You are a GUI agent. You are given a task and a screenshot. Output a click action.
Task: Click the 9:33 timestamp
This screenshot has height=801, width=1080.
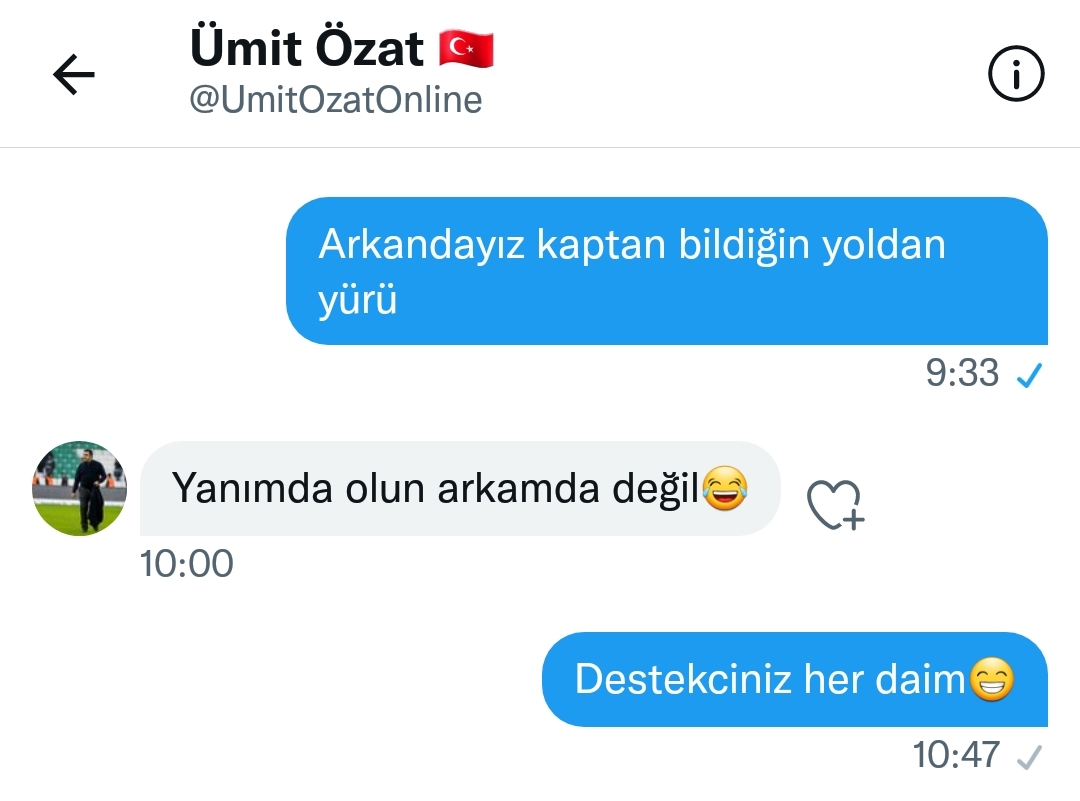(962, 373)
